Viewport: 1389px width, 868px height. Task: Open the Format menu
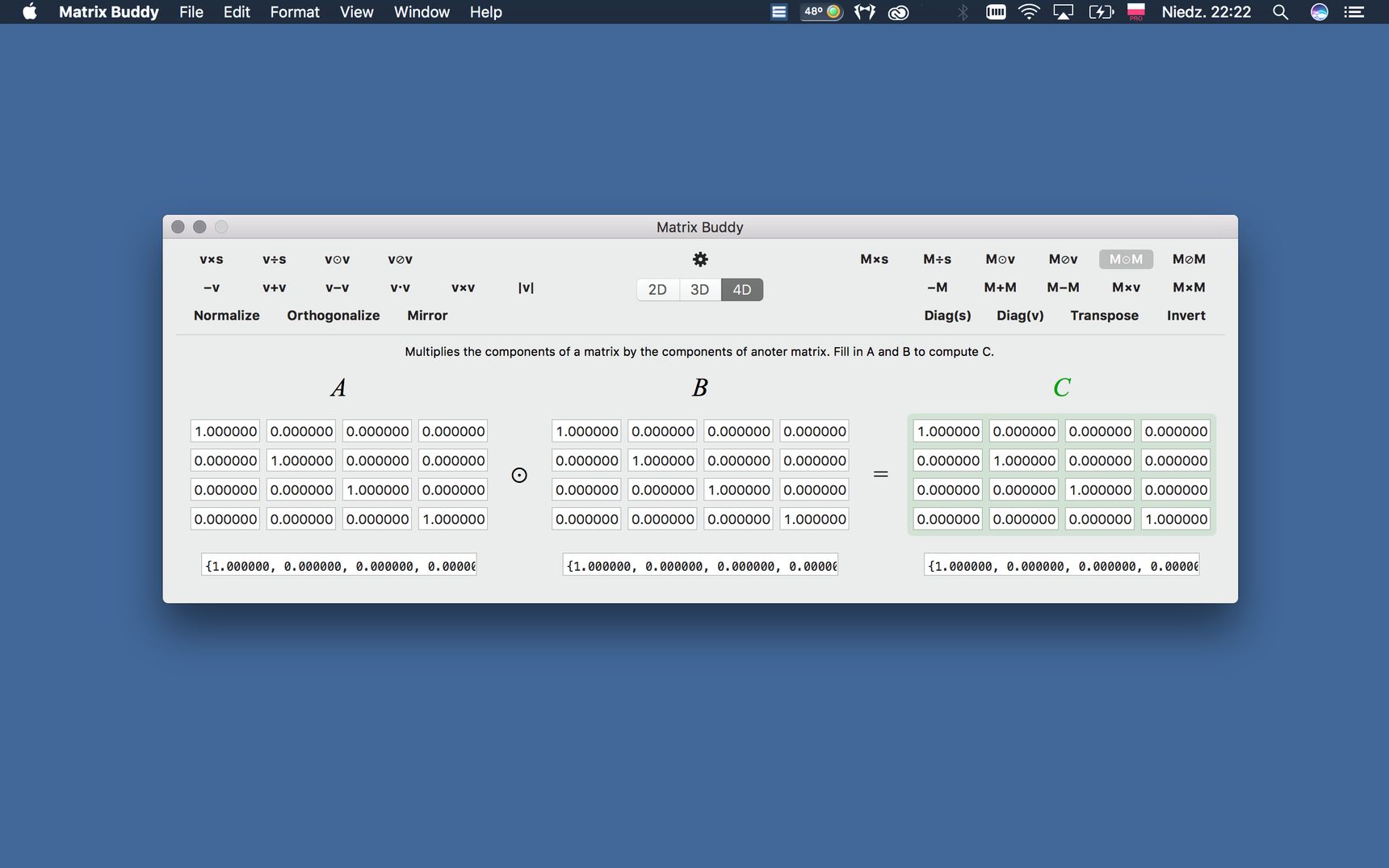click(295, 11)
